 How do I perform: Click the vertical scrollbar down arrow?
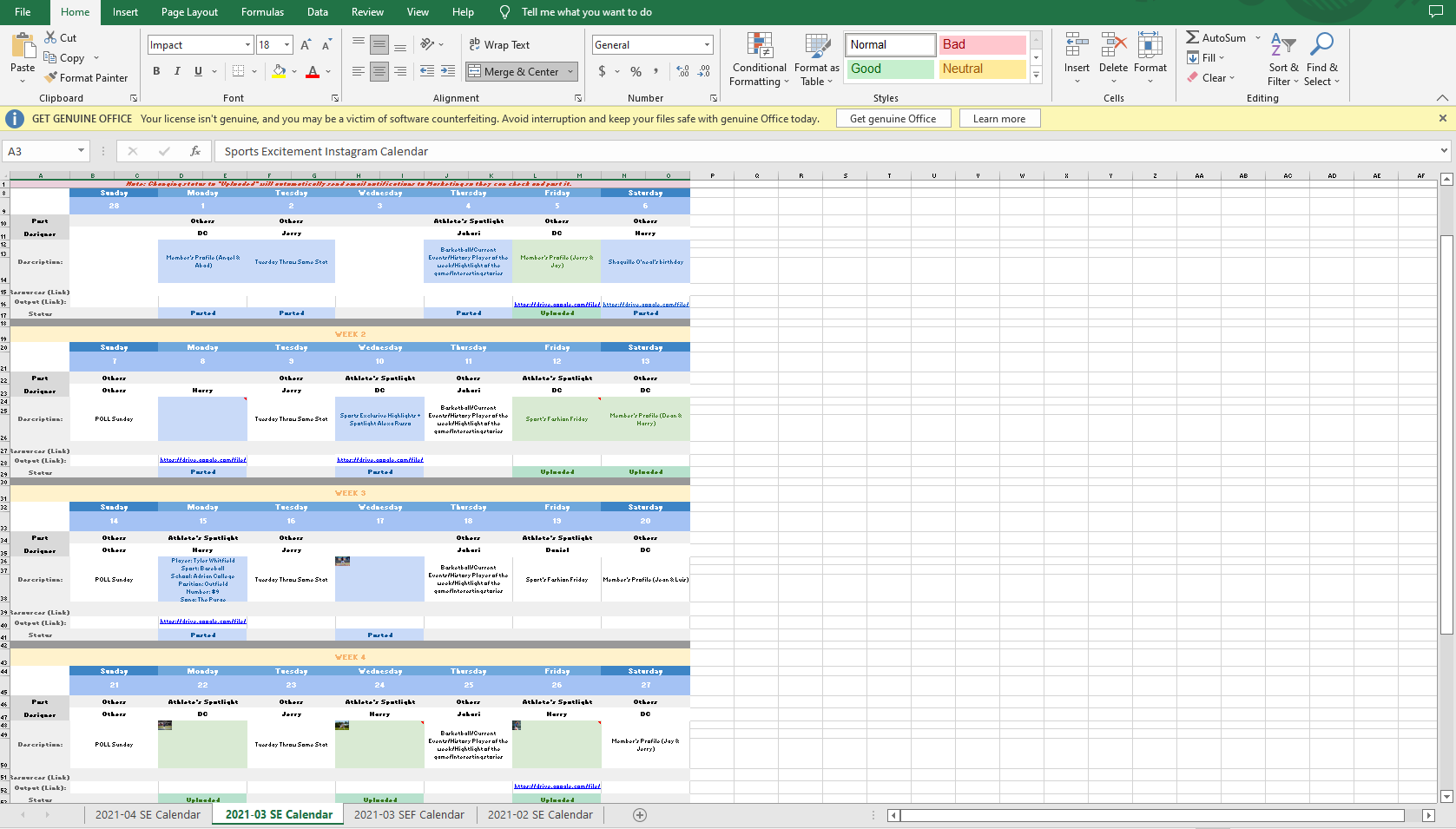pyautogui.click(x=1446, y=796)
